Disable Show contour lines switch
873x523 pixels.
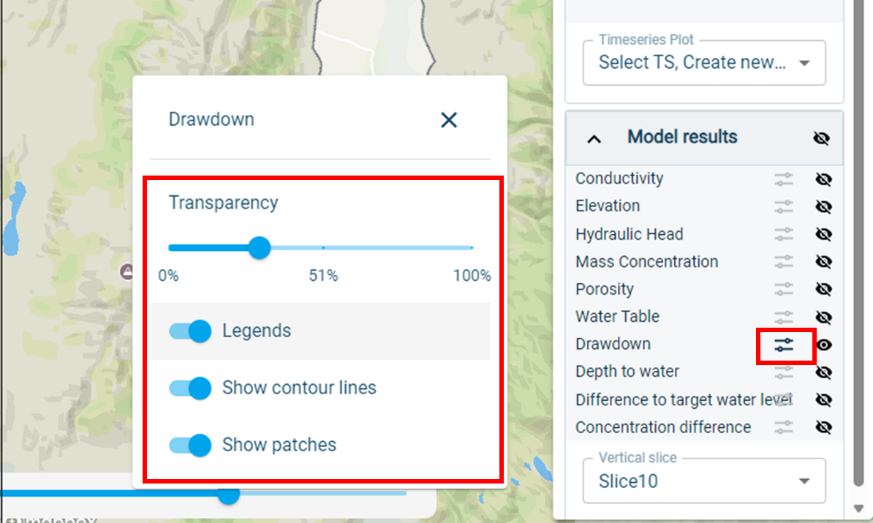pyautogui.click(x=190, y=388)
